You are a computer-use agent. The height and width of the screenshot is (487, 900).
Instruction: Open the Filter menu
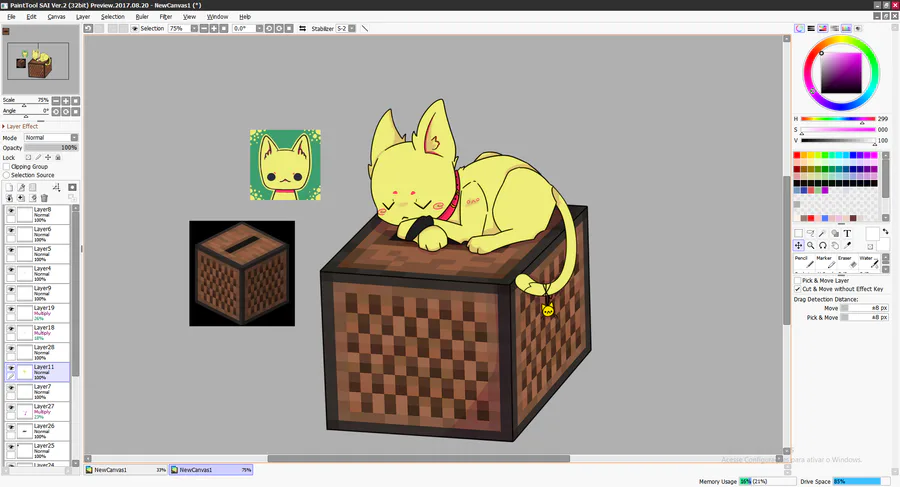pos(166,17)
